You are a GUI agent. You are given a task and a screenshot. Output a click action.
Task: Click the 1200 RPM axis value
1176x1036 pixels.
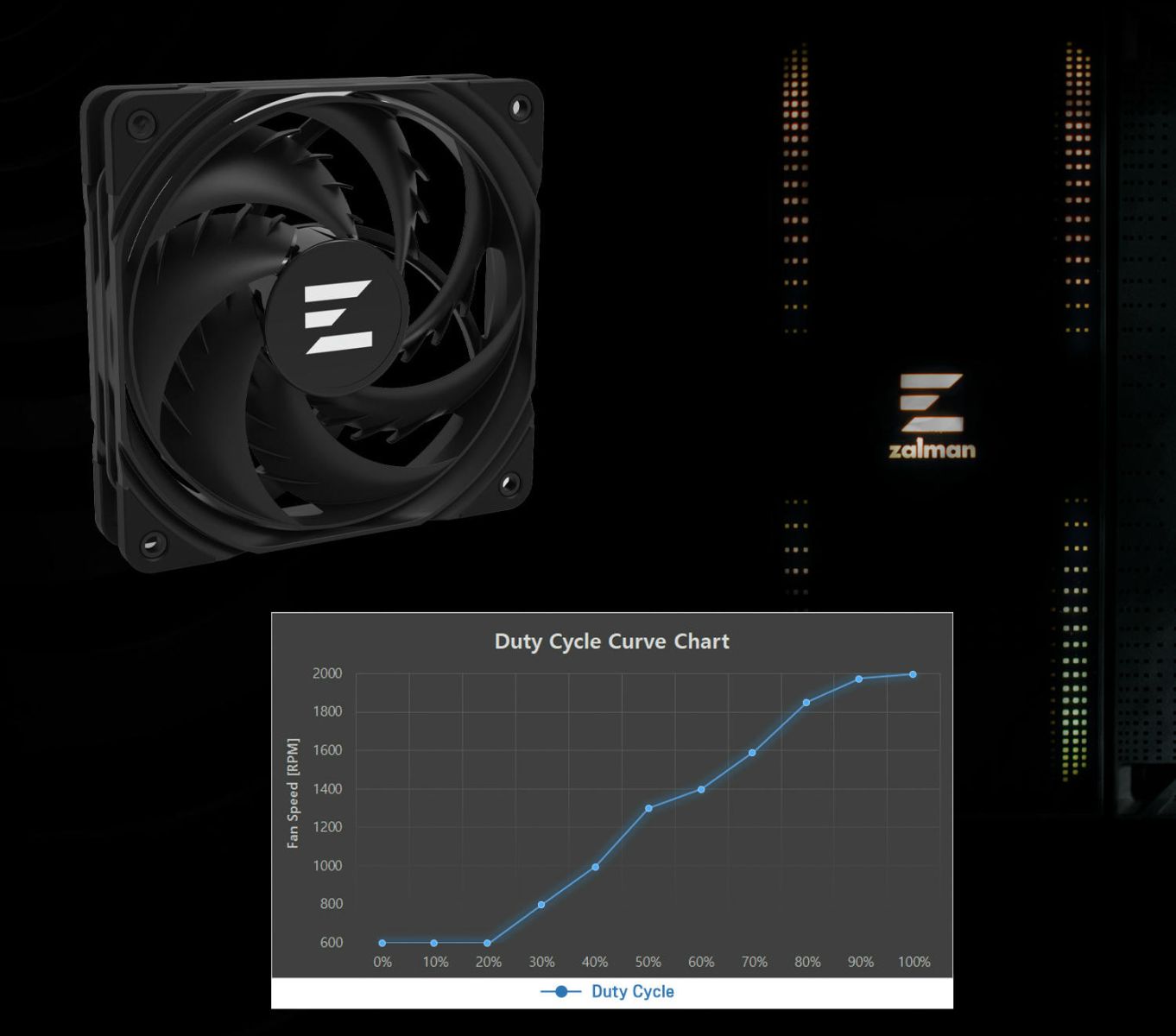click(x=327, y=827)
